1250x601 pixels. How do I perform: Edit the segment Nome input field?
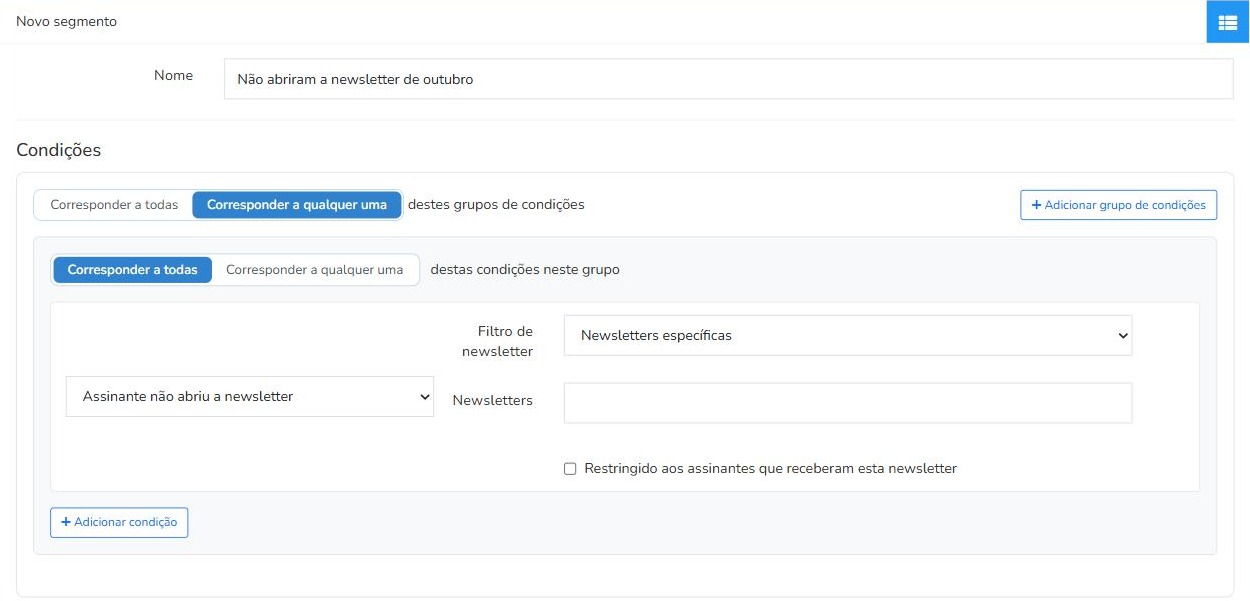pyautogui.click(x=728, y=79)
